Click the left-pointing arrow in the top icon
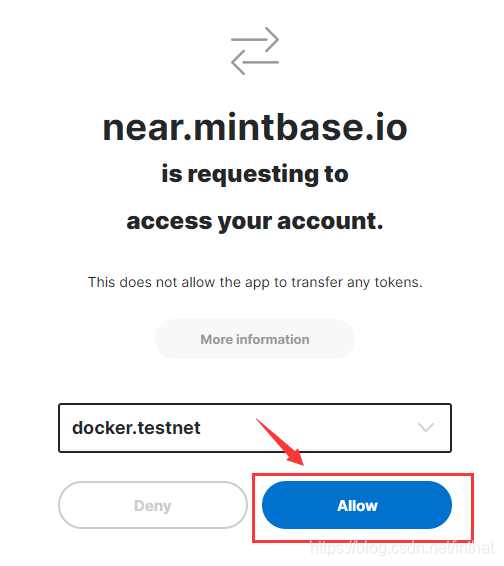Screen dimensions: 504x566 [255, 62]
